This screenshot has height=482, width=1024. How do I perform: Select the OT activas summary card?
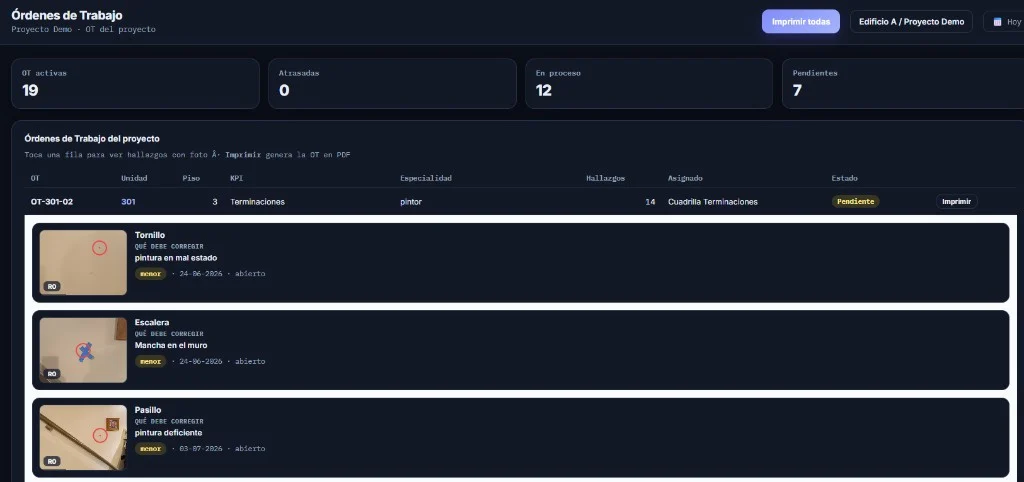point(135,84)
